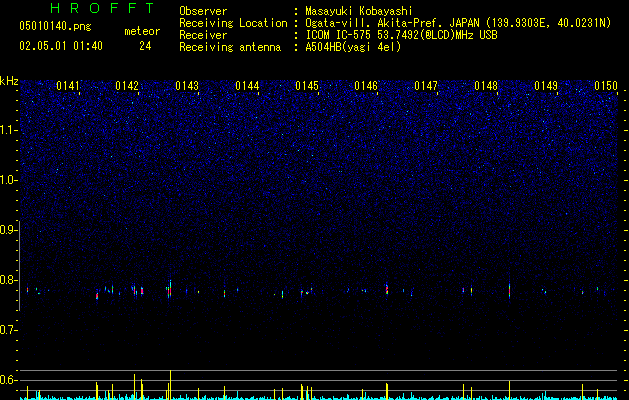Click the bright meteor echo near 0148
The image size is (629, 400).
509,290
